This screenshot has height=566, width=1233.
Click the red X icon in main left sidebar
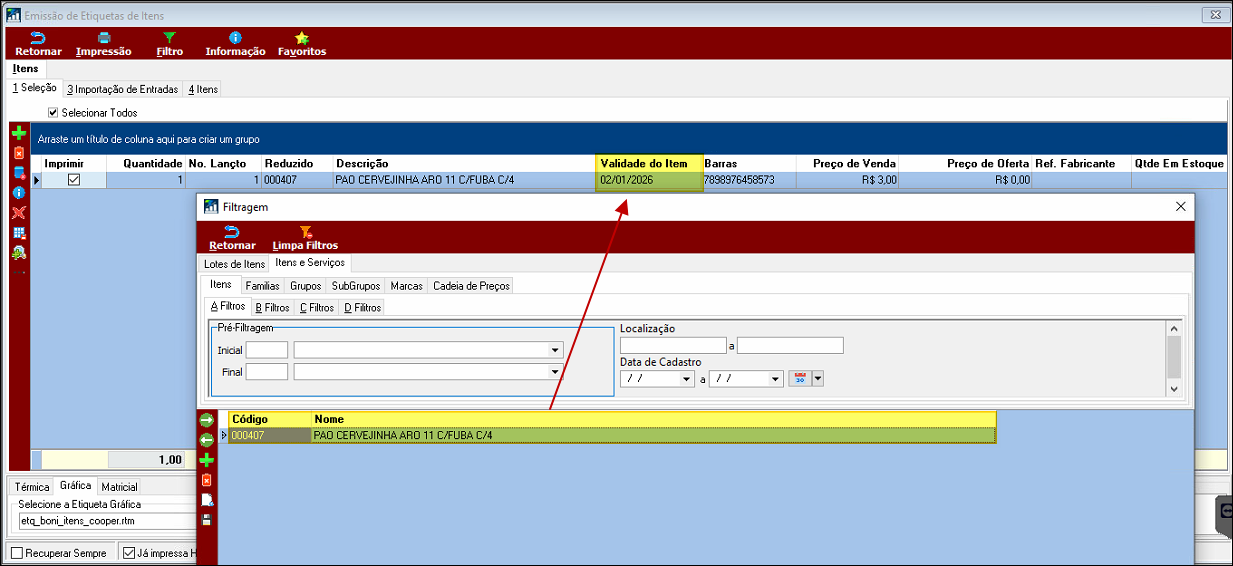18,212
